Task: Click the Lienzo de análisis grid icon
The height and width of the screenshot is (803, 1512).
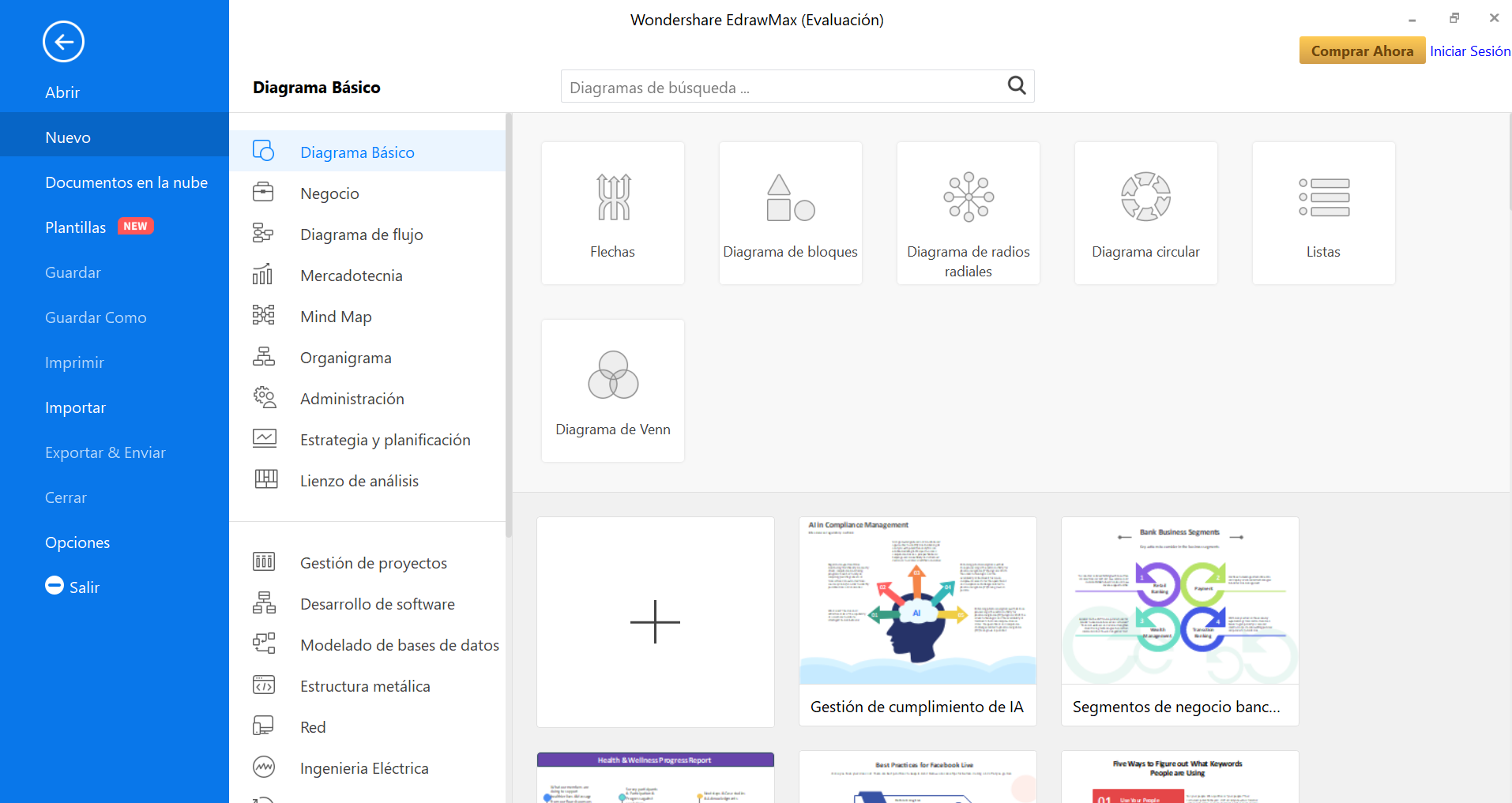Action: coord(266,479)
